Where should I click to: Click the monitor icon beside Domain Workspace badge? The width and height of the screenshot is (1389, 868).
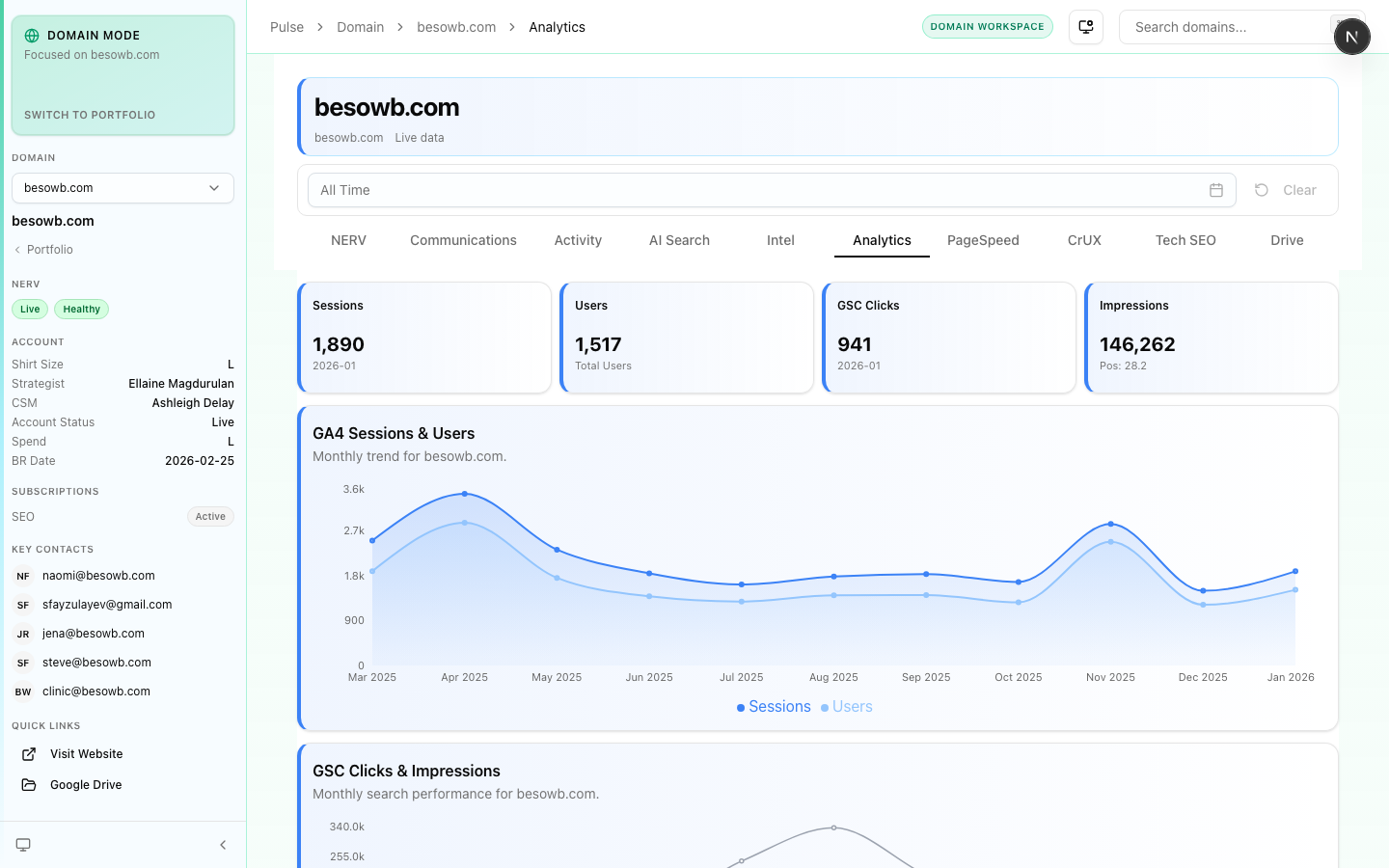[x=1086, y=27]
